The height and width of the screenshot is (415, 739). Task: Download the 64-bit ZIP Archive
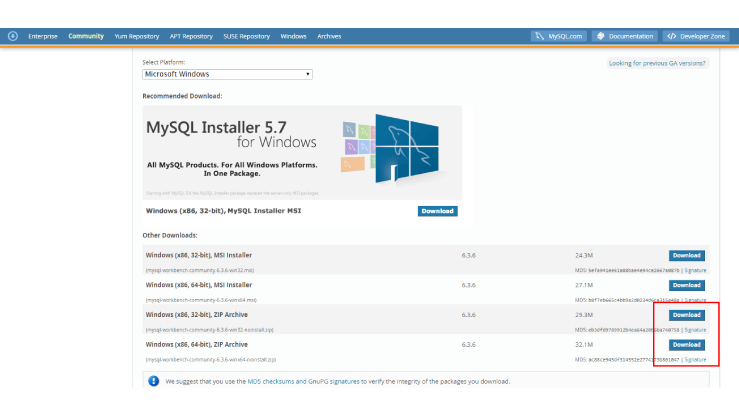(686, 345)
